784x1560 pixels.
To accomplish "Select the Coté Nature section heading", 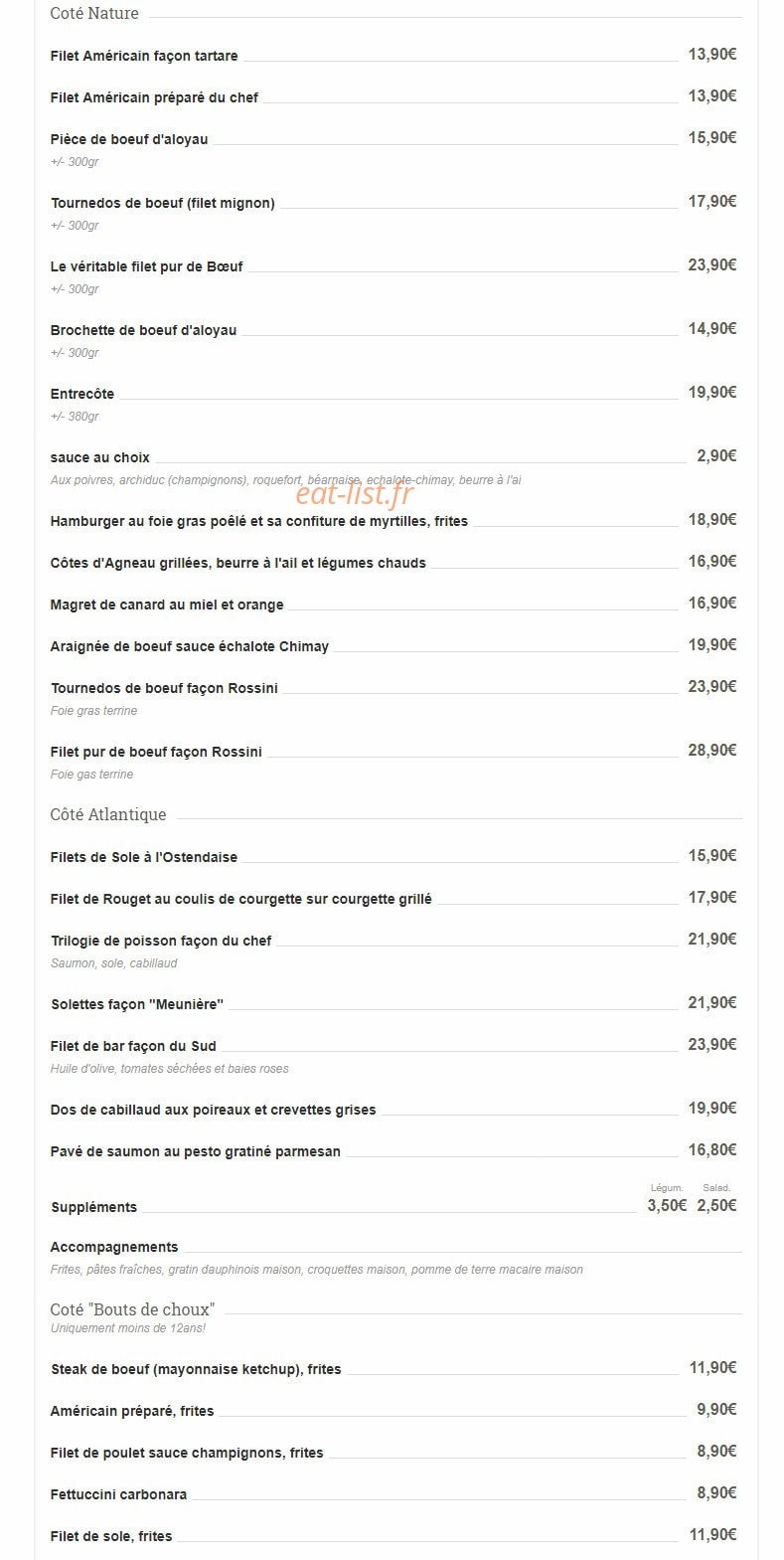I will (94, 14).
